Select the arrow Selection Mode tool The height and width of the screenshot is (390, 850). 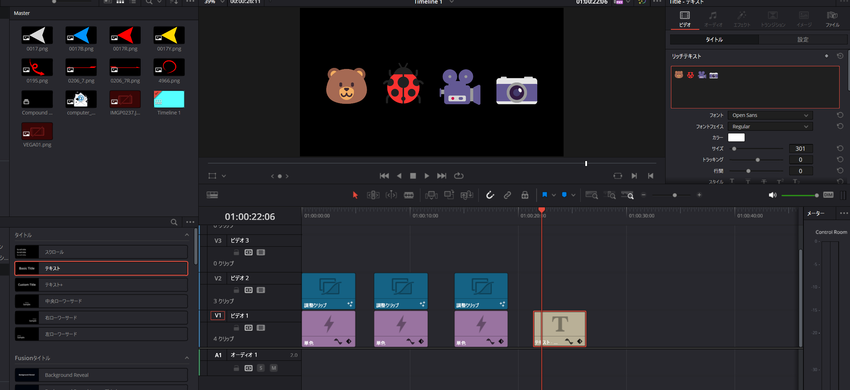pos(356,195)
